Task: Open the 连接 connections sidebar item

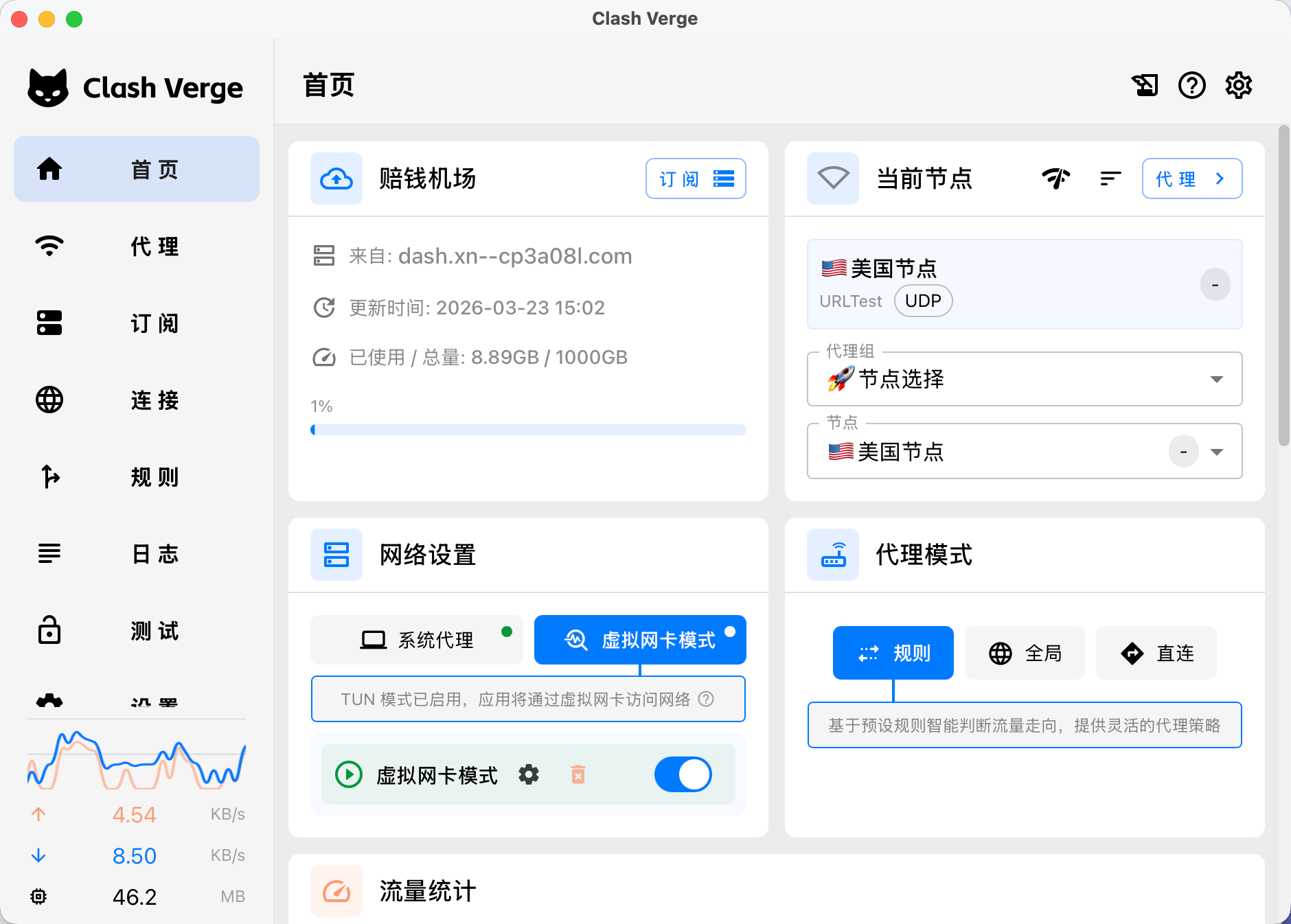Action: (x=137, y=400)
